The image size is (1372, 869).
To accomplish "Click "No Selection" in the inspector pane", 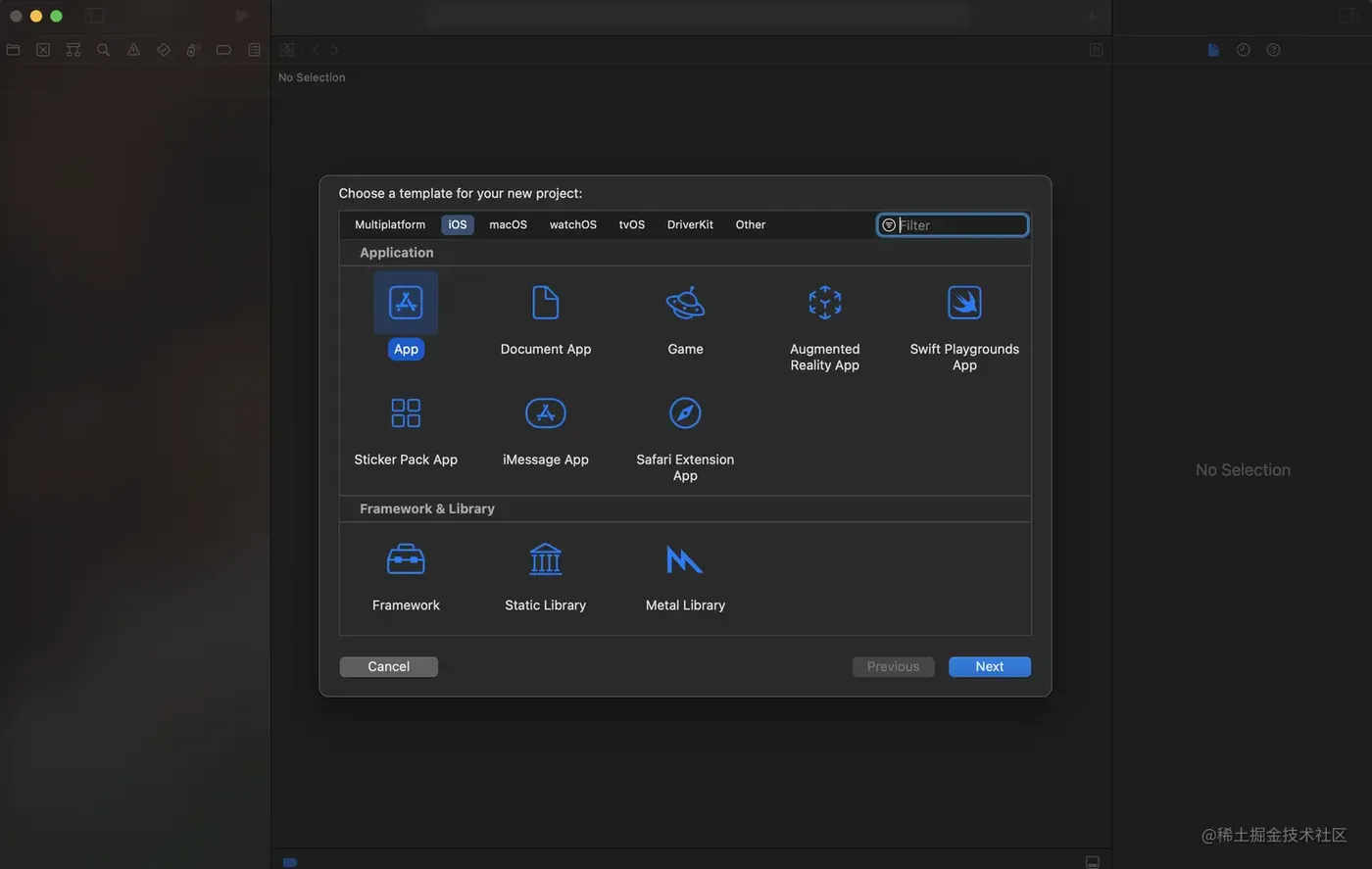I will (1243, 470).
